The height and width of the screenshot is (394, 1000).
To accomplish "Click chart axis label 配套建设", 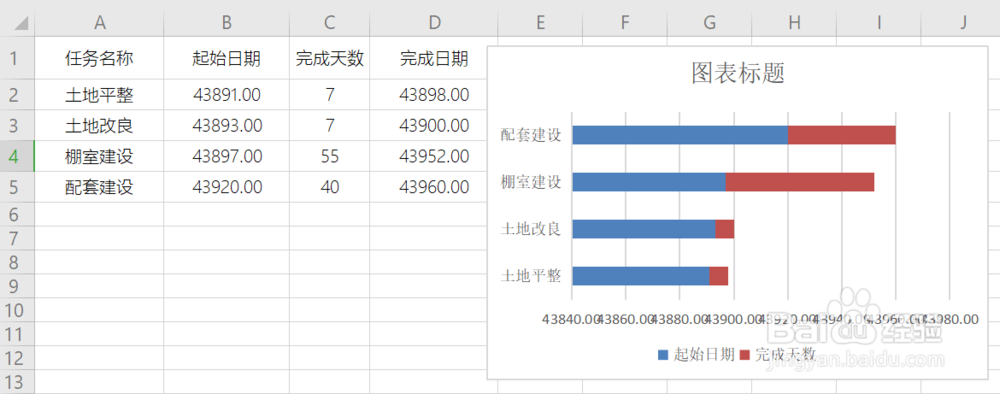I will click(x=531, y=135).
